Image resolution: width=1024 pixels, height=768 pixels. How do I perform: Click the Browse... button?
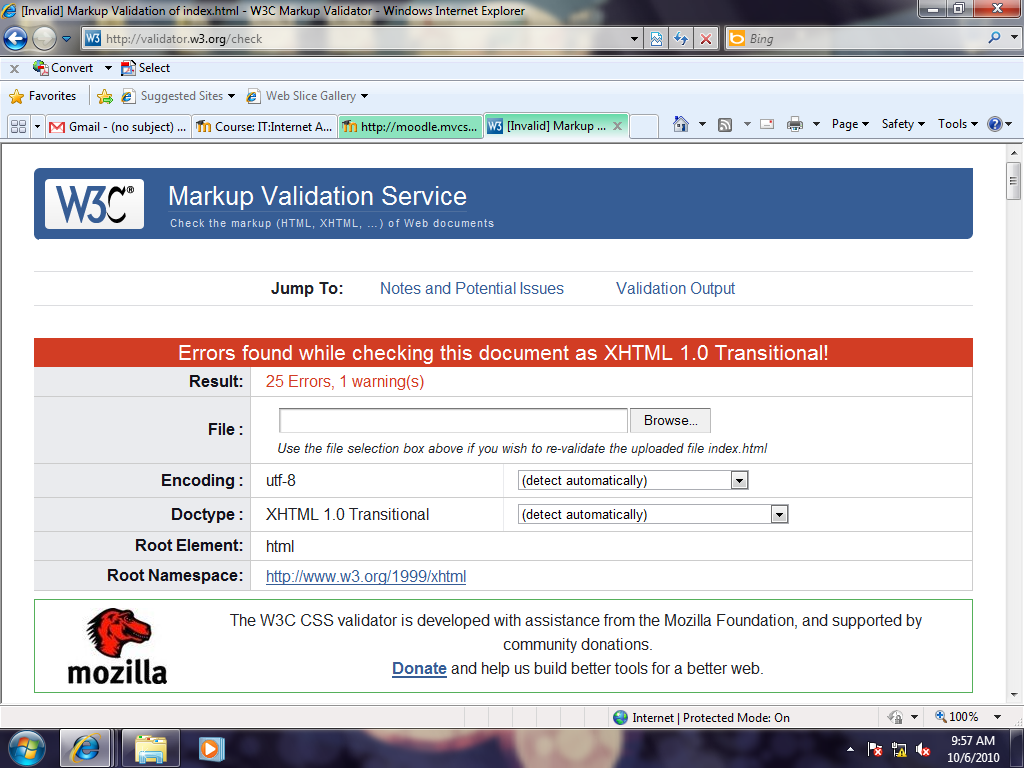click(670, 421)
